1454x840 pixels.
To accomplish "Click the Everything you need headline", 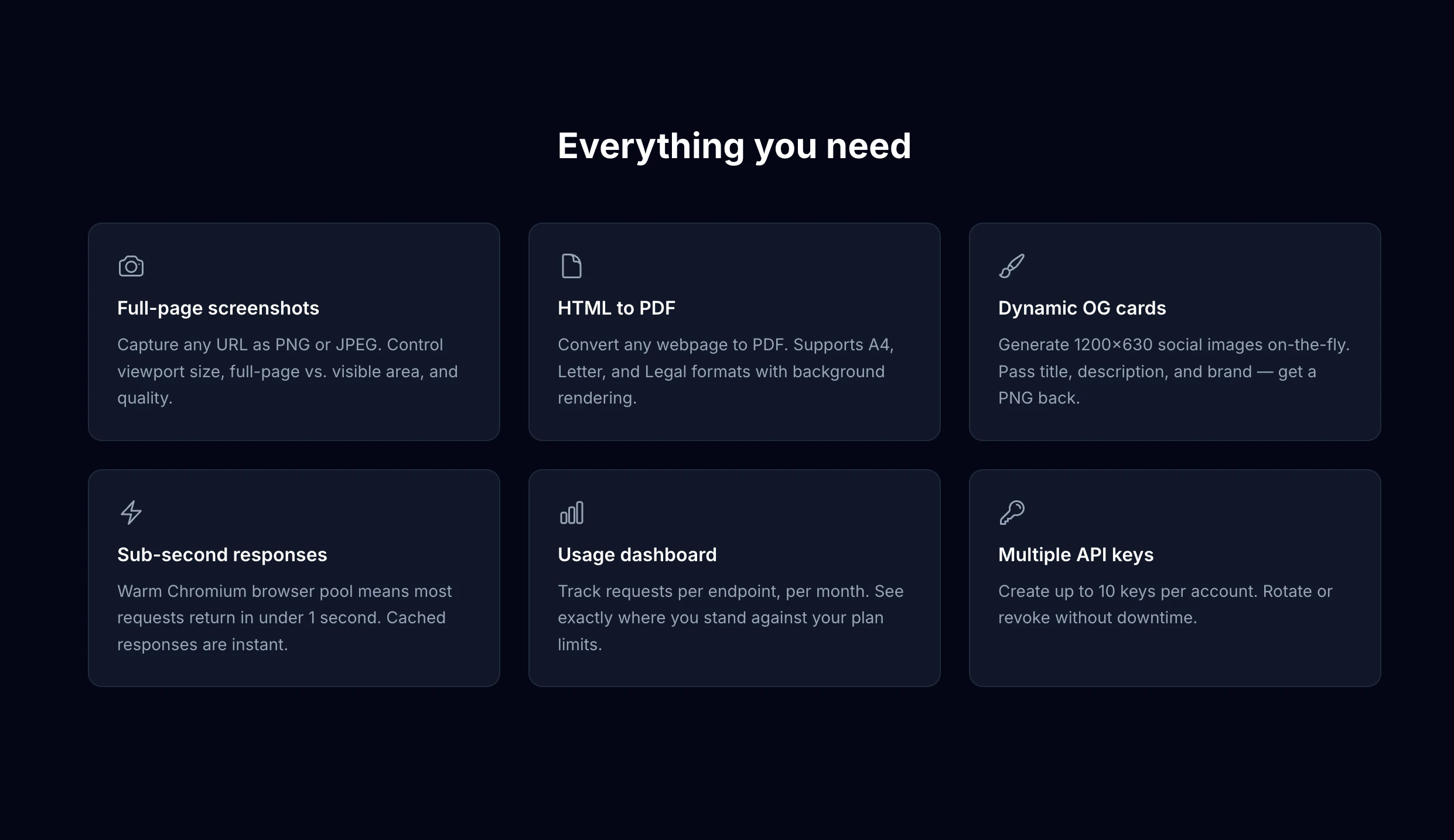I will pyautogui.click(x=734, y=146).
